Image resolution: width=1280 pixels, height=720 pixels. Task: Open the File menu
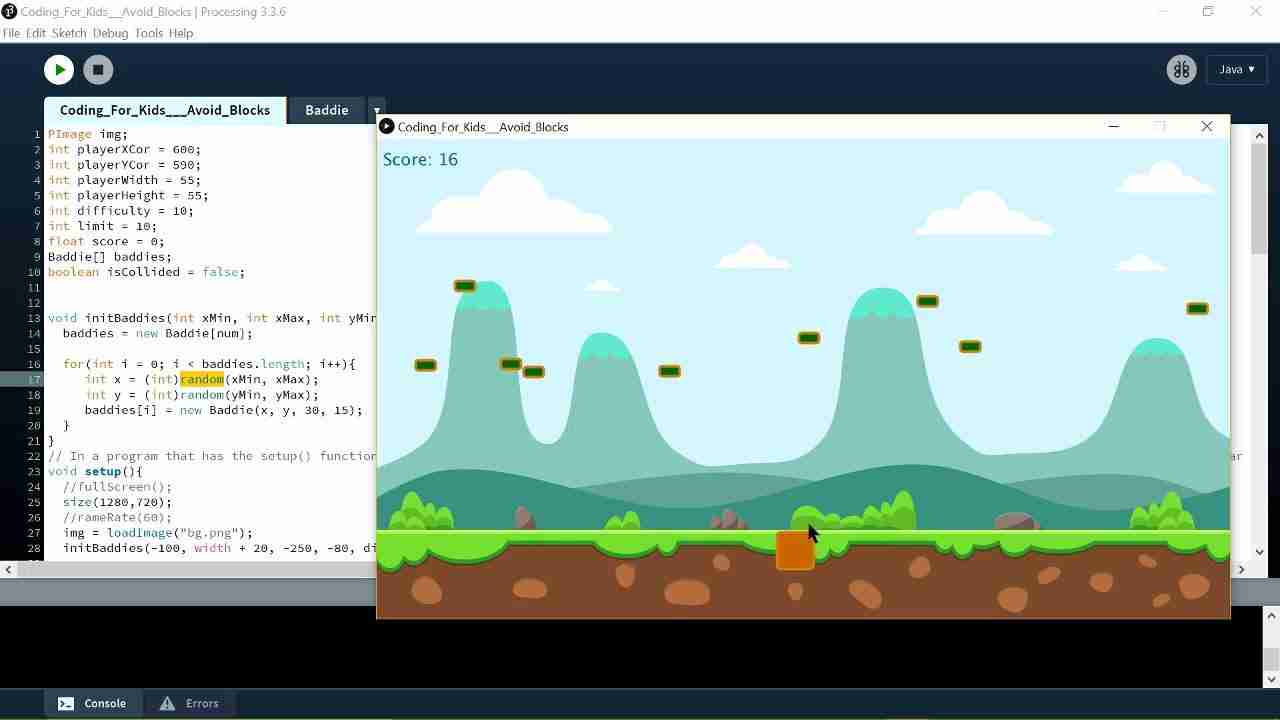(11, 33)
